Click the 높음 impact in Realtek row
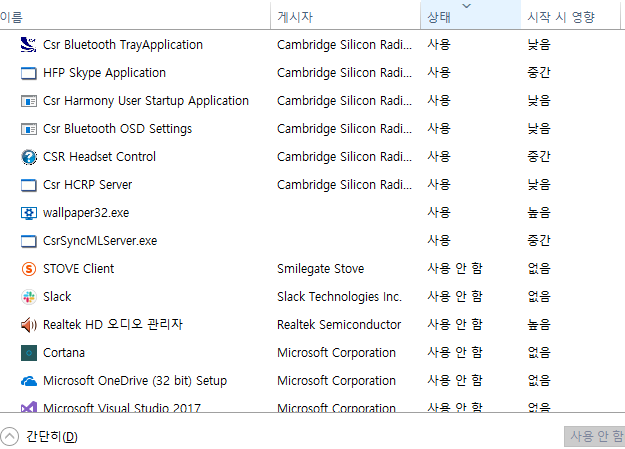This screenshot has width=625, height=449. (x=539, y=325)
